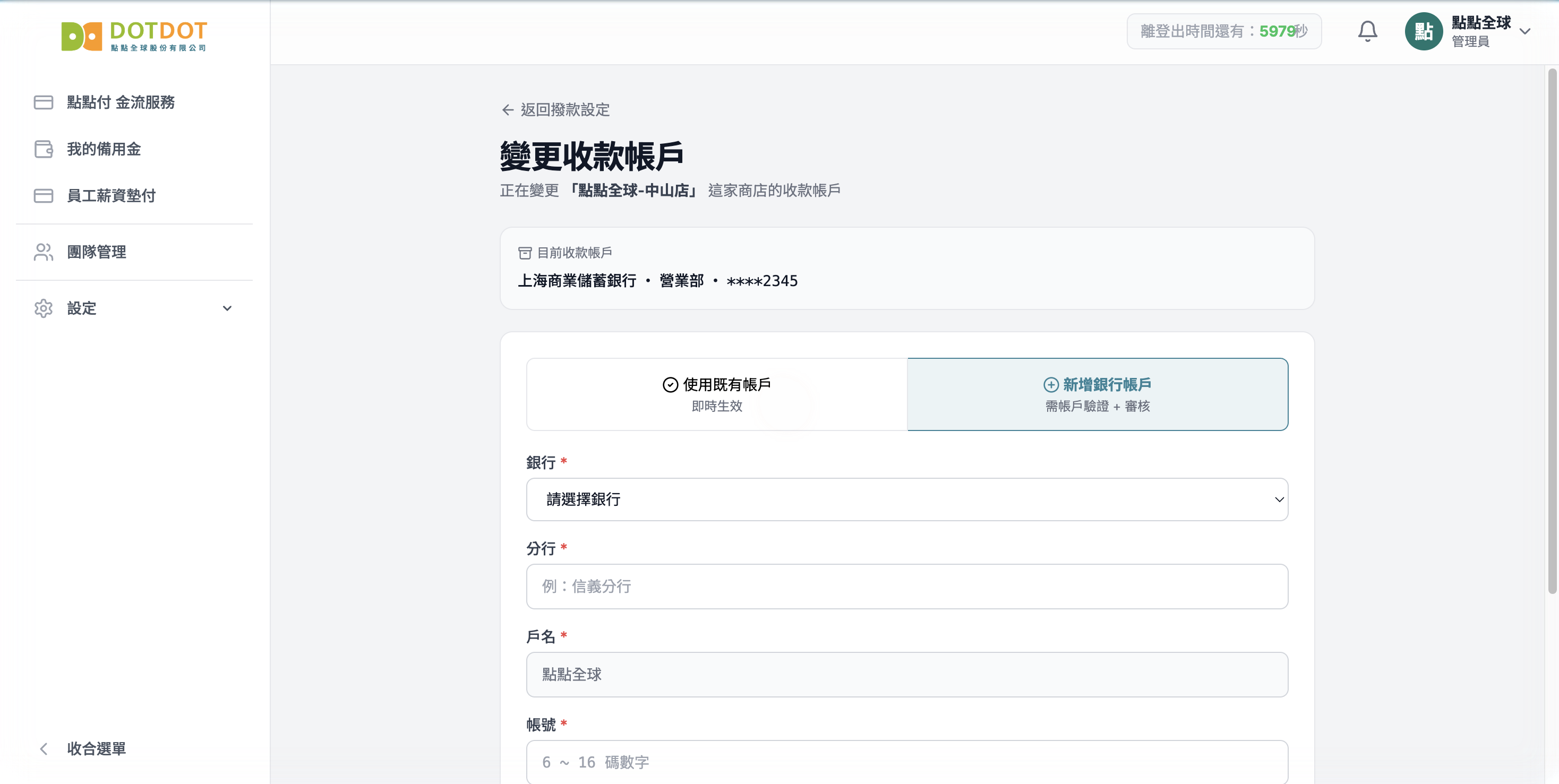Open notifications bell icon
This screenshot has width=1559, height=784.
[1367, 31]
